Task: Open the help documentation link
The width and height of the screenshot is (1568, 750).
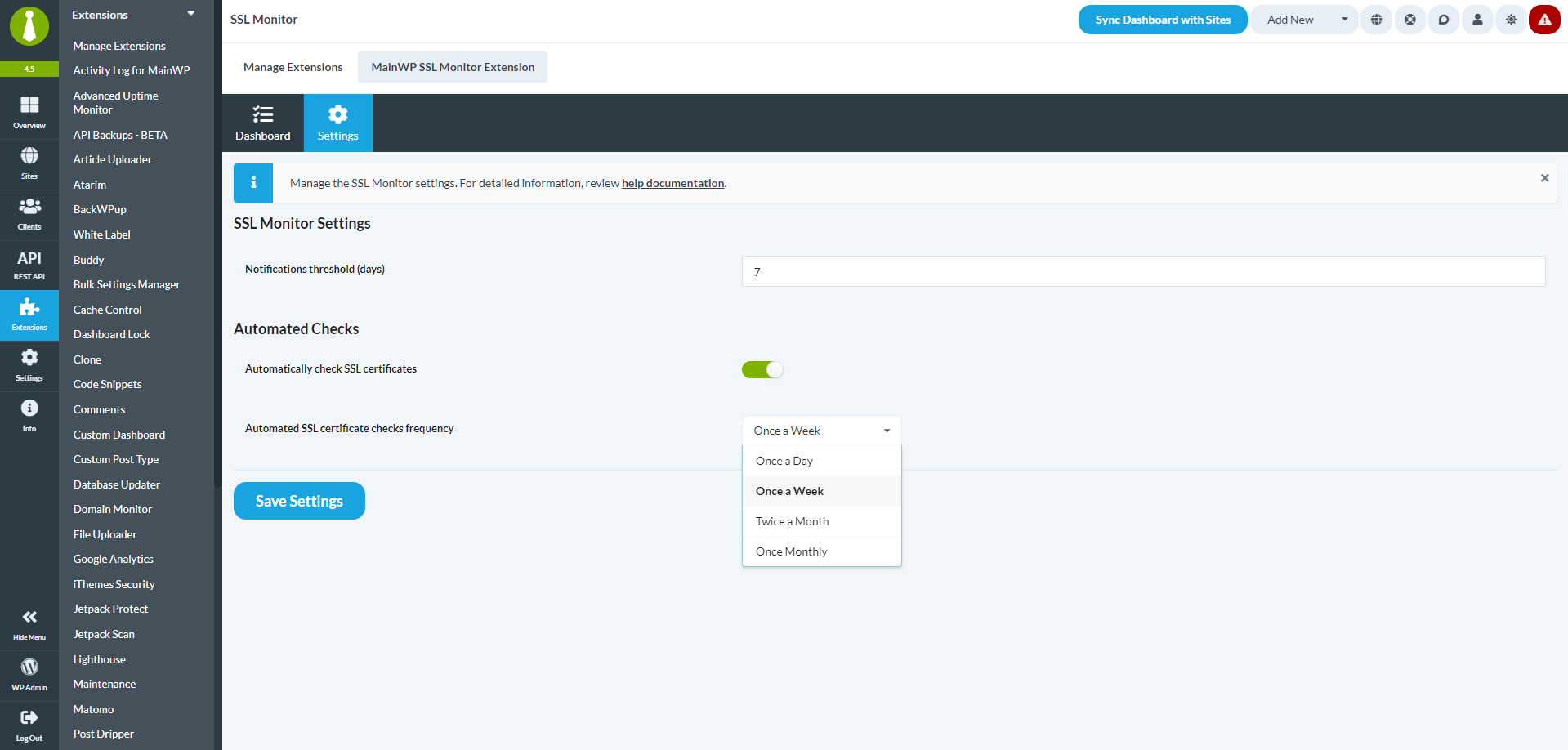Action: (673, 183)
